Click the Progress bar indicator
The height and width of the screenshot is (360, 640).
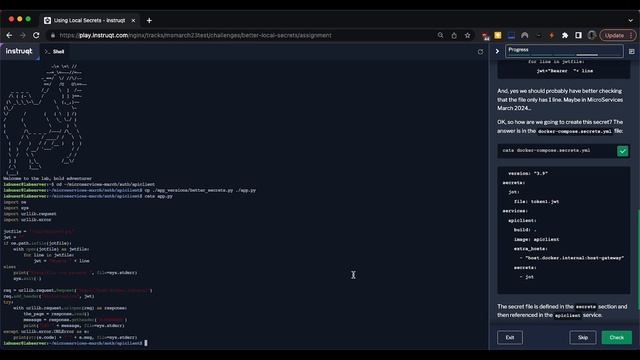[x=564, y=51]
